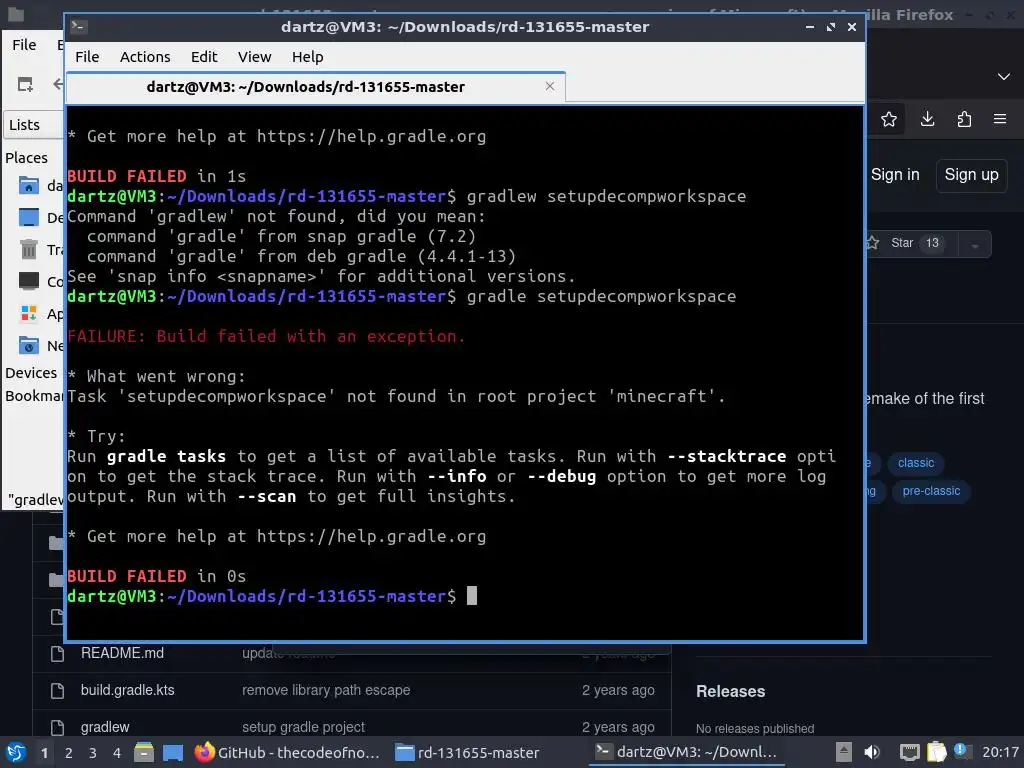1024x768 pixels.
Task: Open the terminal's Actions menu
Action: 145,57
